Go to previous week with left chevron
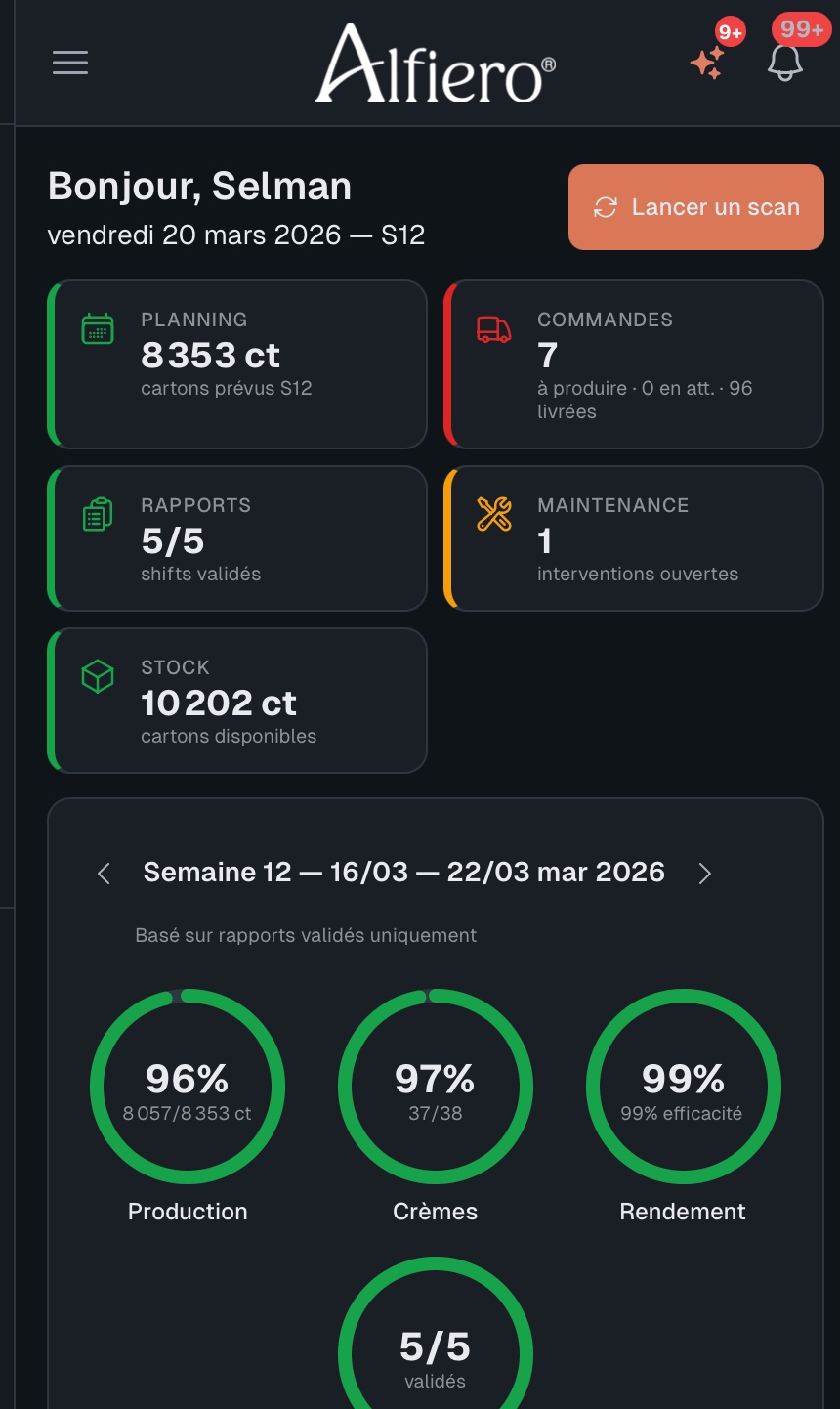This screenshot has height=1409, width=840. (105, 874)
